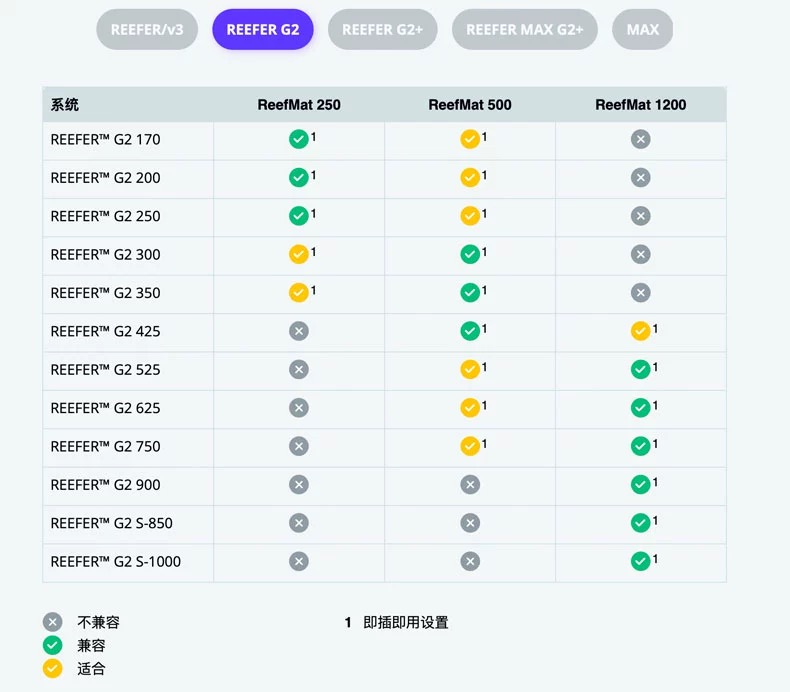Click the REEFER™ G2 625 row label
Screen dimensions: 790x692
point(105,408)
